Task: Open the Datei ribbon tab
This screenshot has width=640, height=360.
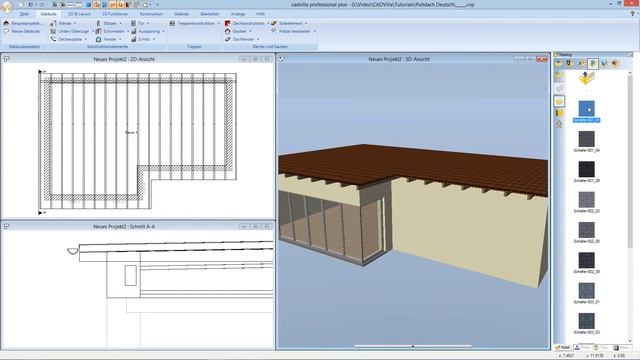Action: (24, 14)
